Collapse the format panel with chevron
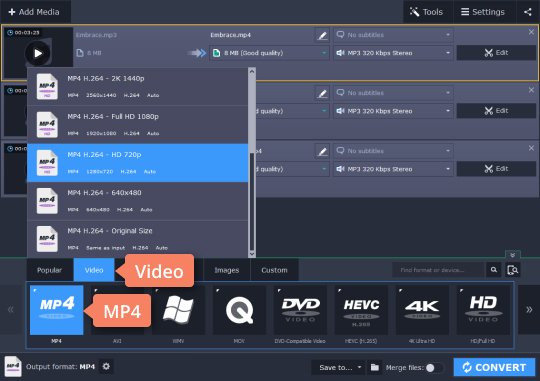The height and width of the screenshot is (381, 540). [512, 255]
